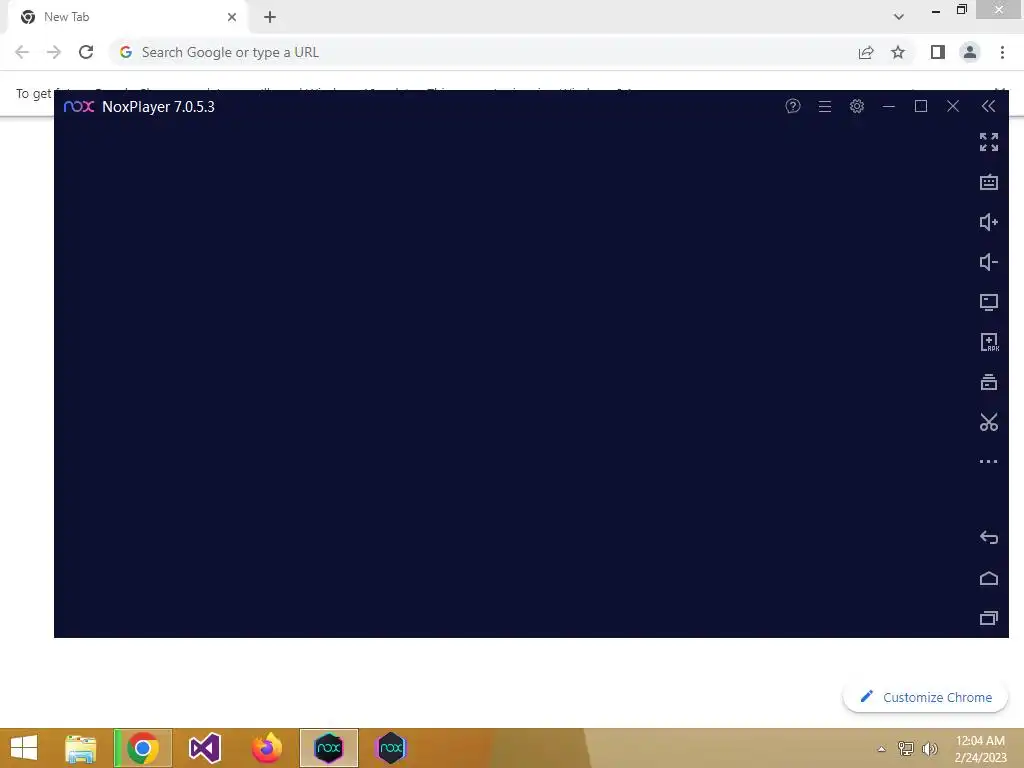1024x768 pixels.
Task: Close the NoxPlayer window
Action: (x=953, y=106)
